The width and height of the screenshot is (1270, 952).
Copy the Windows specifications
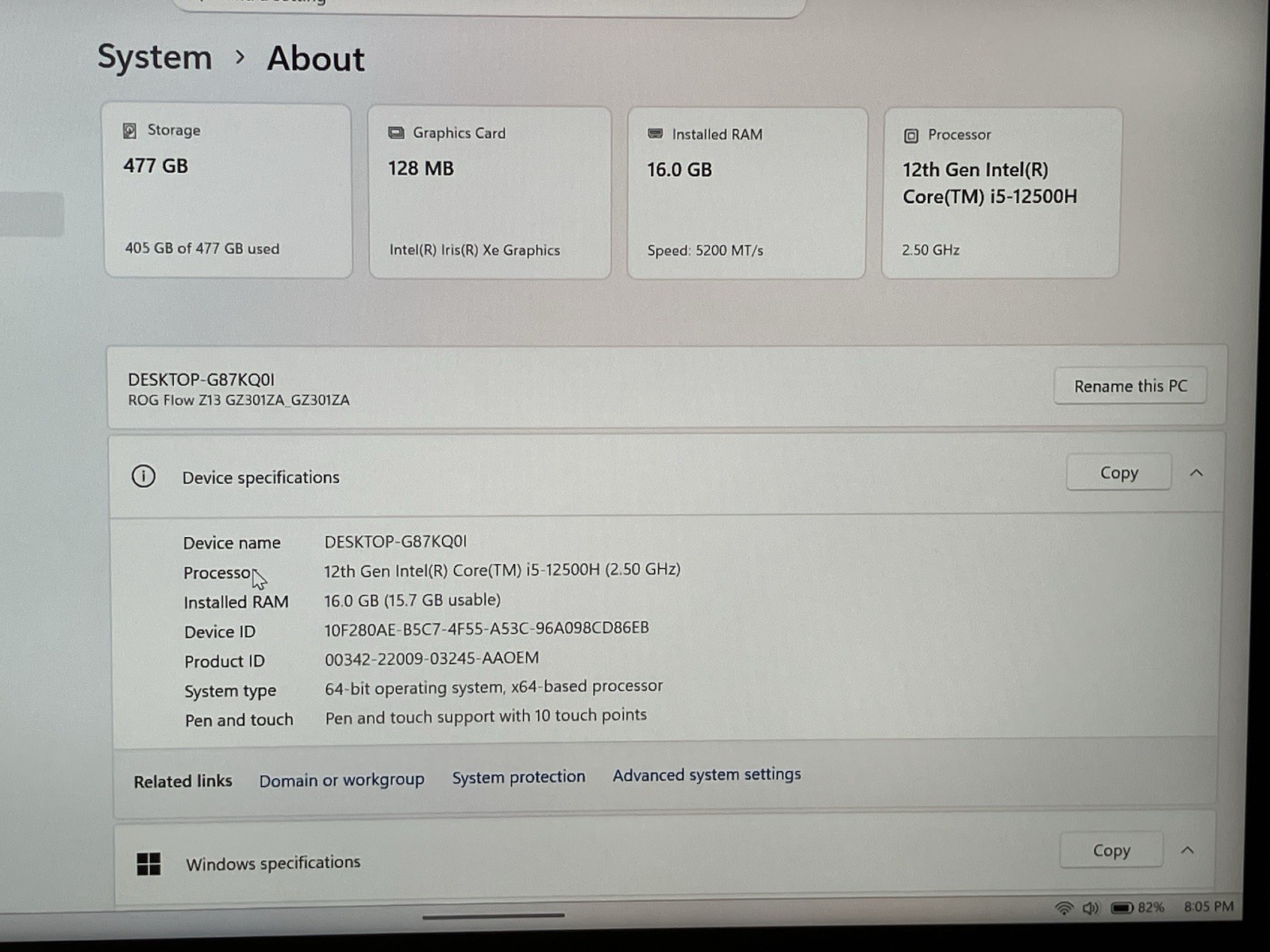(x=1111, y=850)
